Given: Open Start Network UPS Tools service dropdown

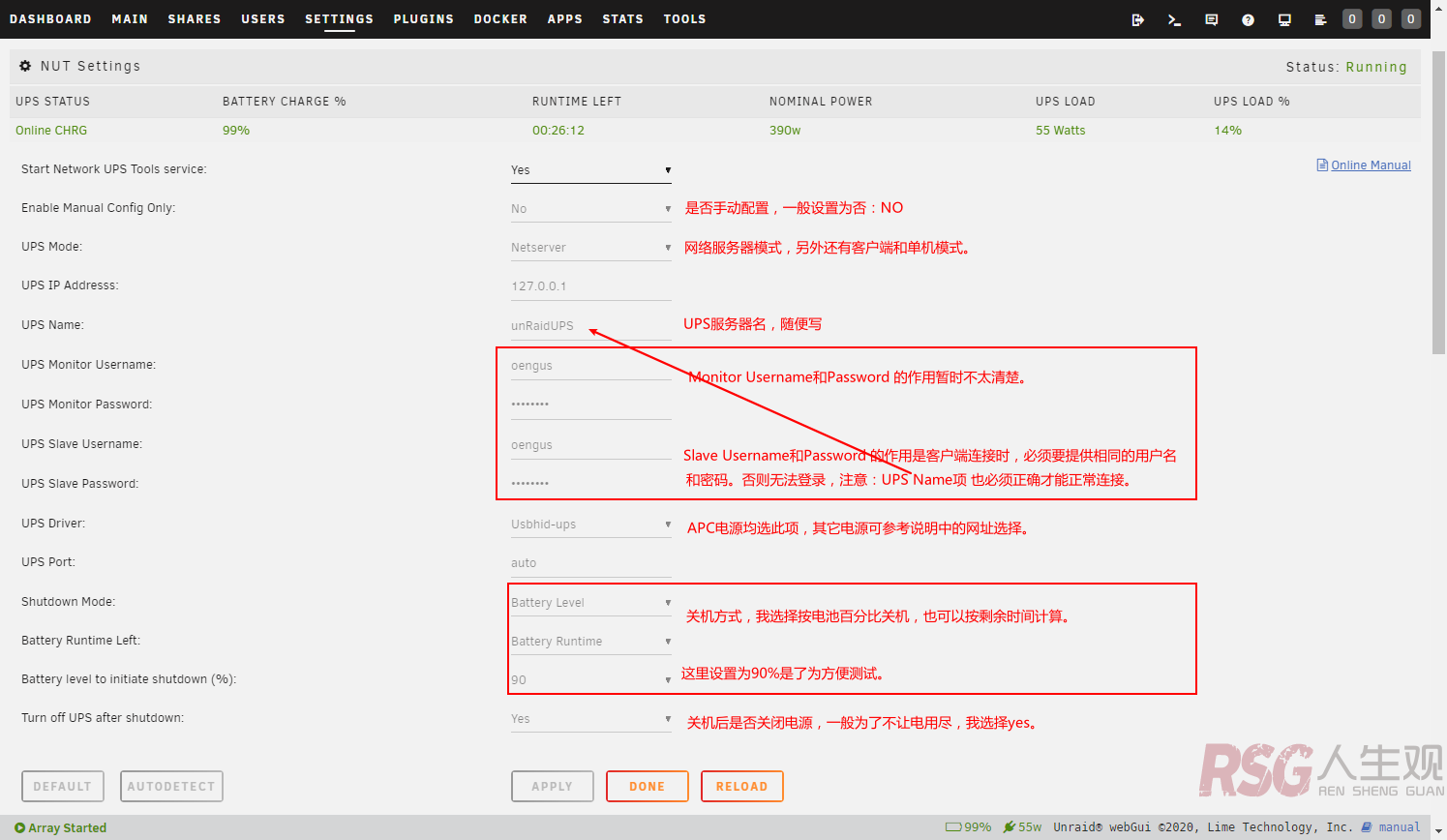Looking at the screenshot, I should coord(591,170).
